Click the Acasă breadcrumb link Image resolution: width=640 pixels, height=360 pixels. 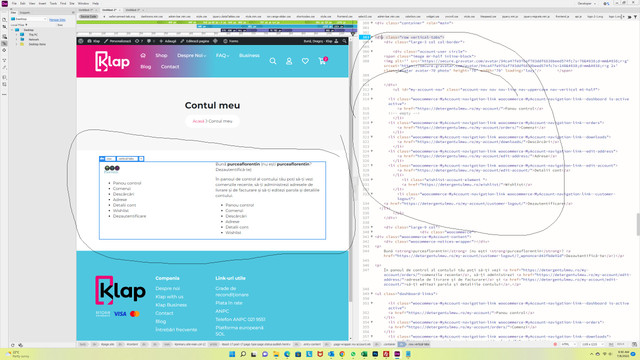[198, 121]
